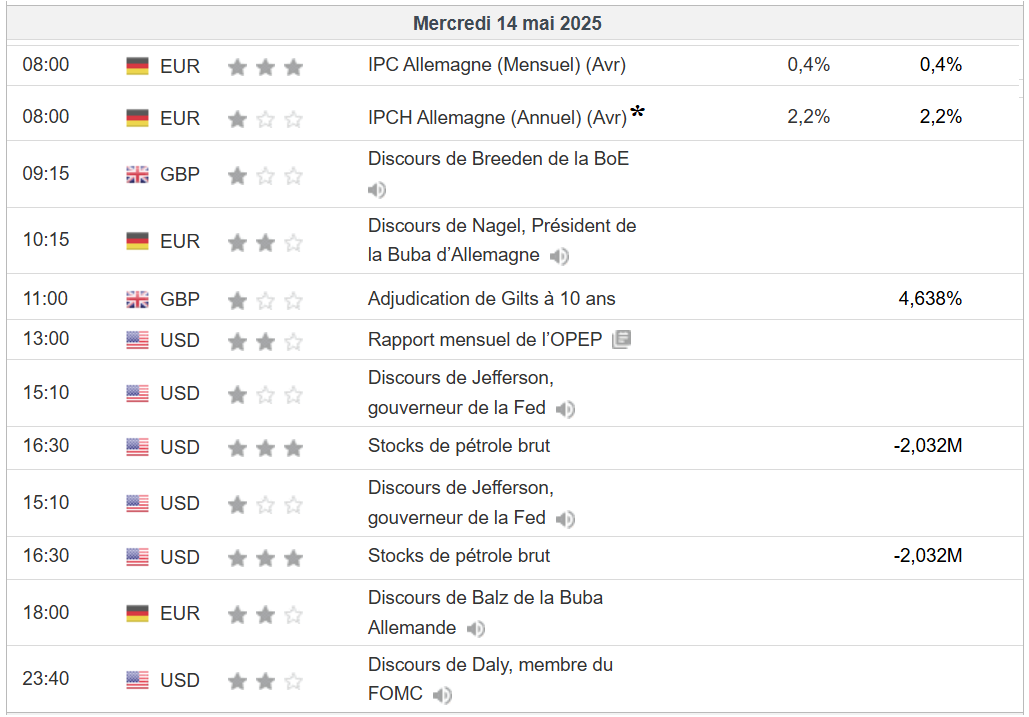Screen dimensions: 1029x717
Task: Open the IPC Allemagne (Mensuel) (Avr) event
Action: tap(496, 65)
